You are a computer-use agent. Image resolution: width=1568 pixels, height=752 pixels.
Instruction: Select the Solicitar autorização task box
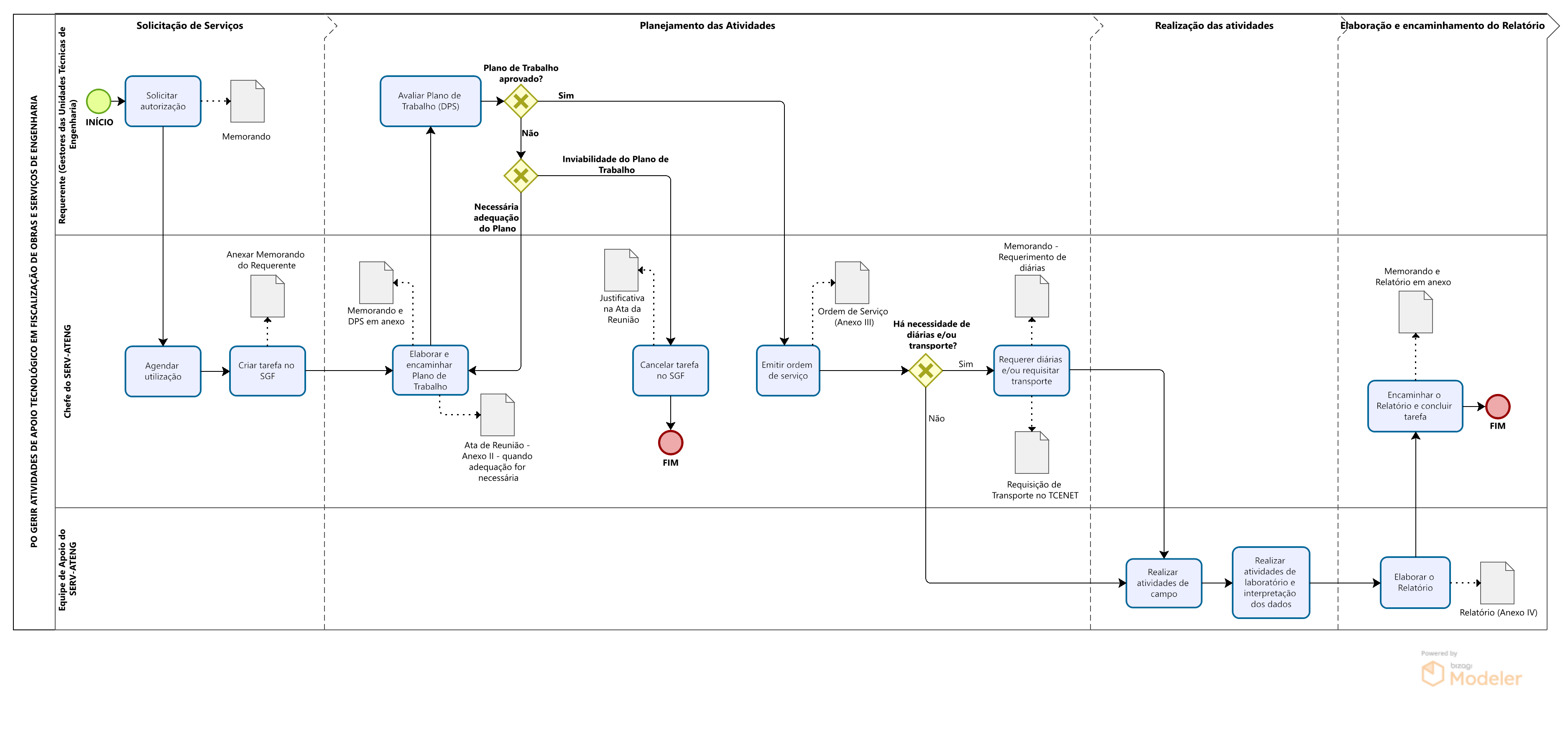coord(163,101)
